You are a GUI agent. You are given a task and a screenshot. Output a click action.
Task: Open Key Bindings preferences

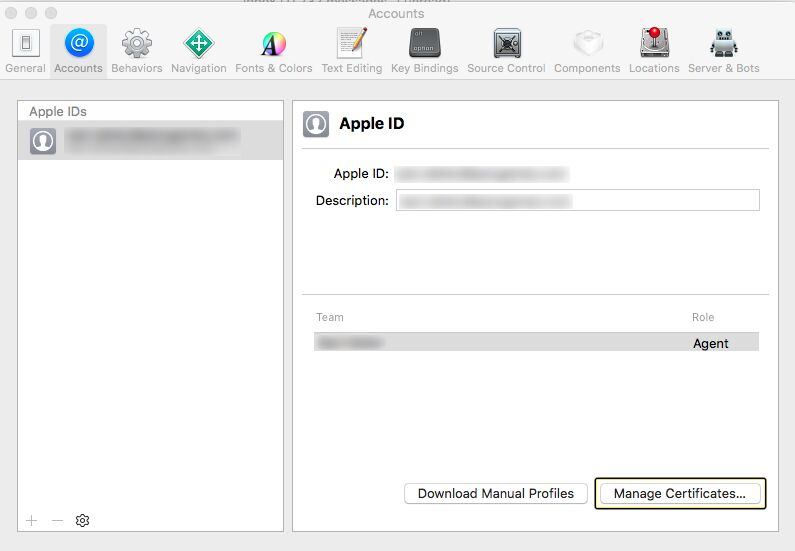425,51
